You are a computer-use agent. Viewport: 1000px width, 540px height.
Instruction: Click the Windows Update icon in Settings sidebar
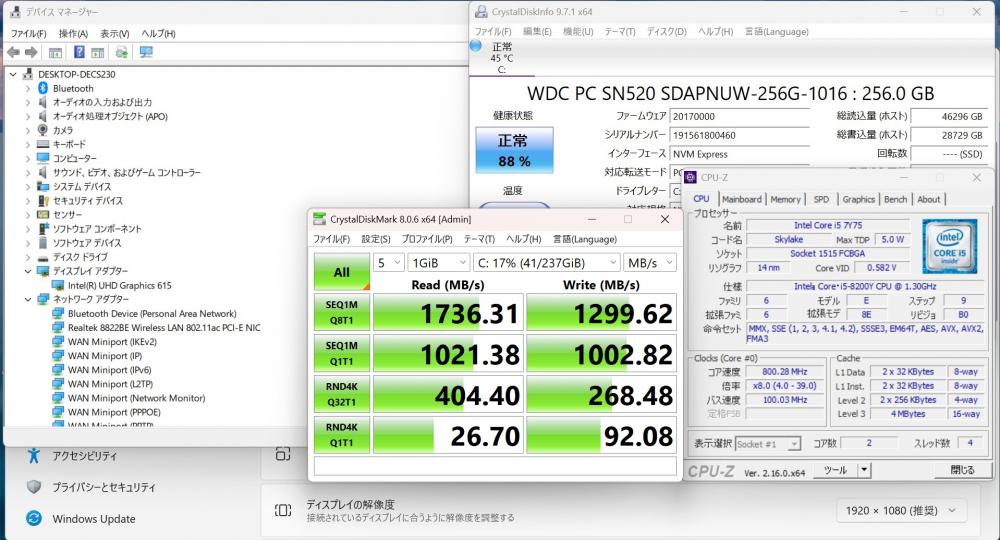[34, 518]
